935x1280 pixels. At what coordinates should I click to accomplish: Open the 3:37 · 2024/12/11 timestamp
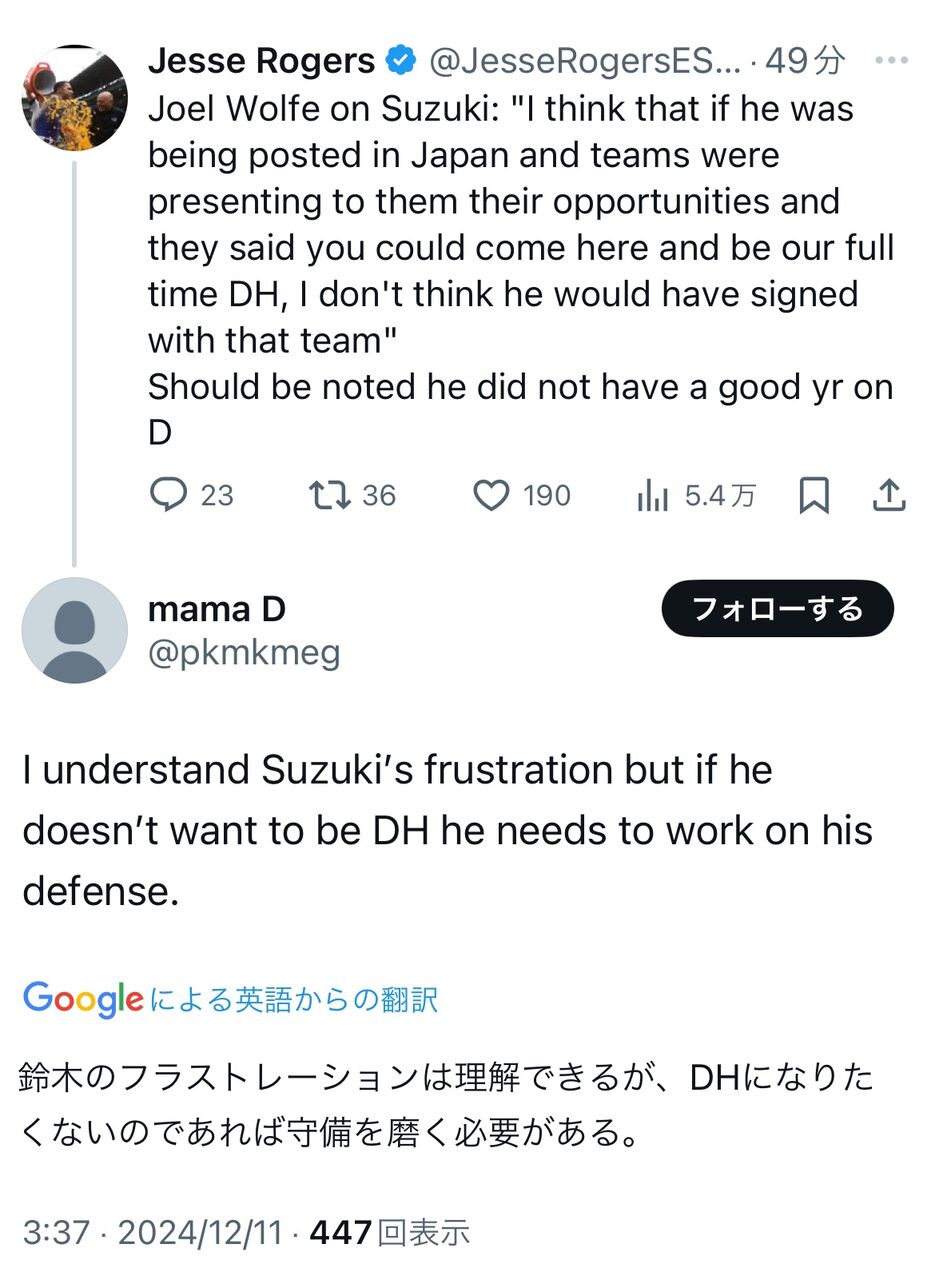pos(152,1233)
